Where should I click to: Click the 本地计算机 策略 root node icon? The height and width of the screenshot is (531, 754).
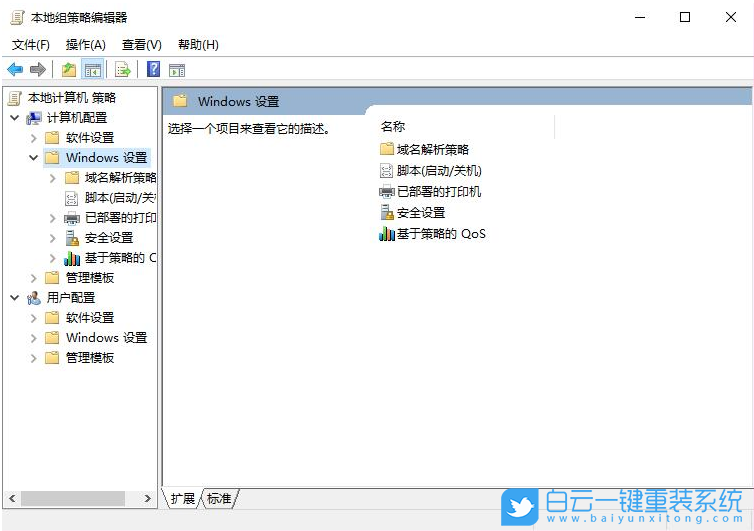click(x=15, y=98)
